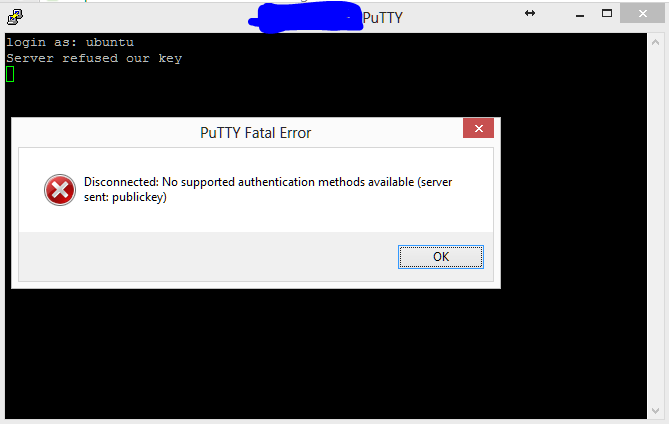Click the double-arrow icon in PuTTY title bar
The width and height of the screenshot is (669, 424).
(x=530, y=13)
